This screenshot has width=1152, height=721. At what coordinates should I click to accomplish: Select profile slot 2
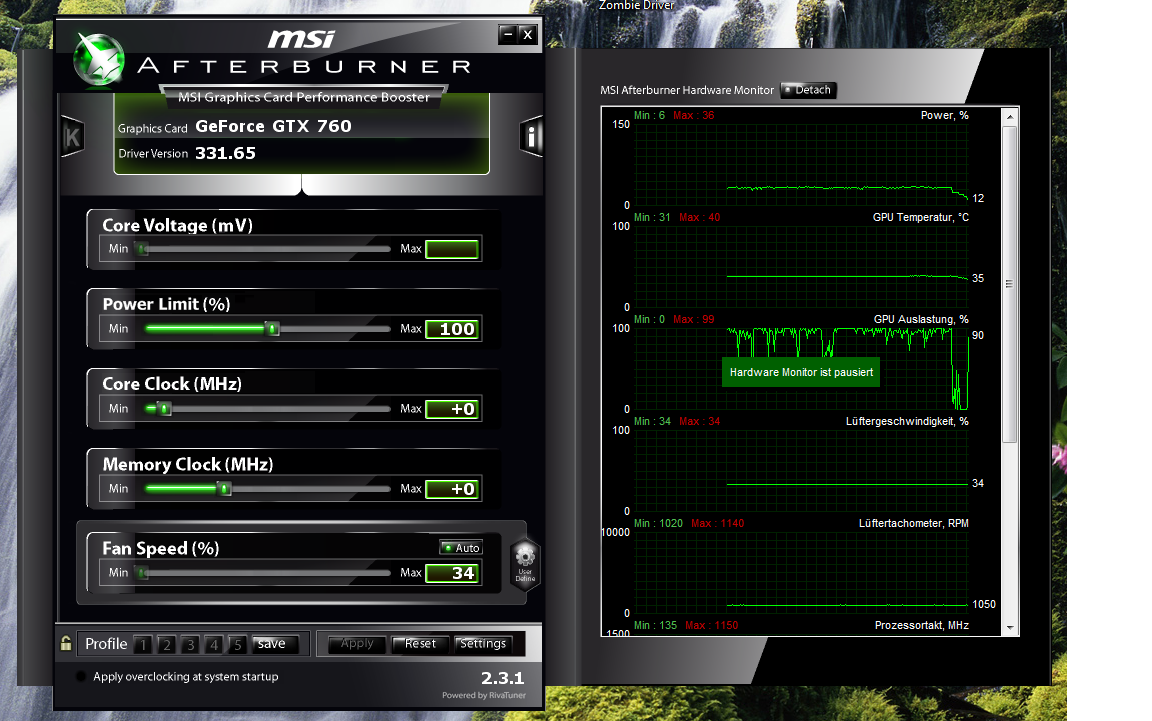click(x=167, y=645)
